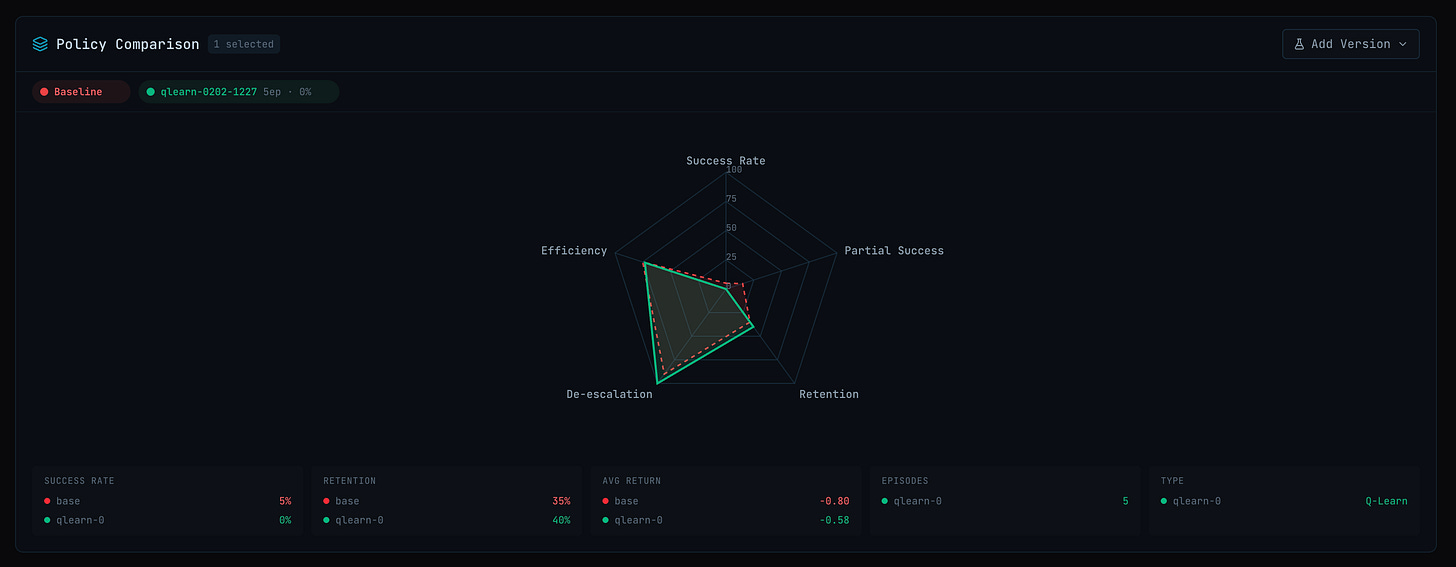This screenshot has width=1456, height=567.
Task: Click the RETENTION card title
Action: (x=348, y=481)
